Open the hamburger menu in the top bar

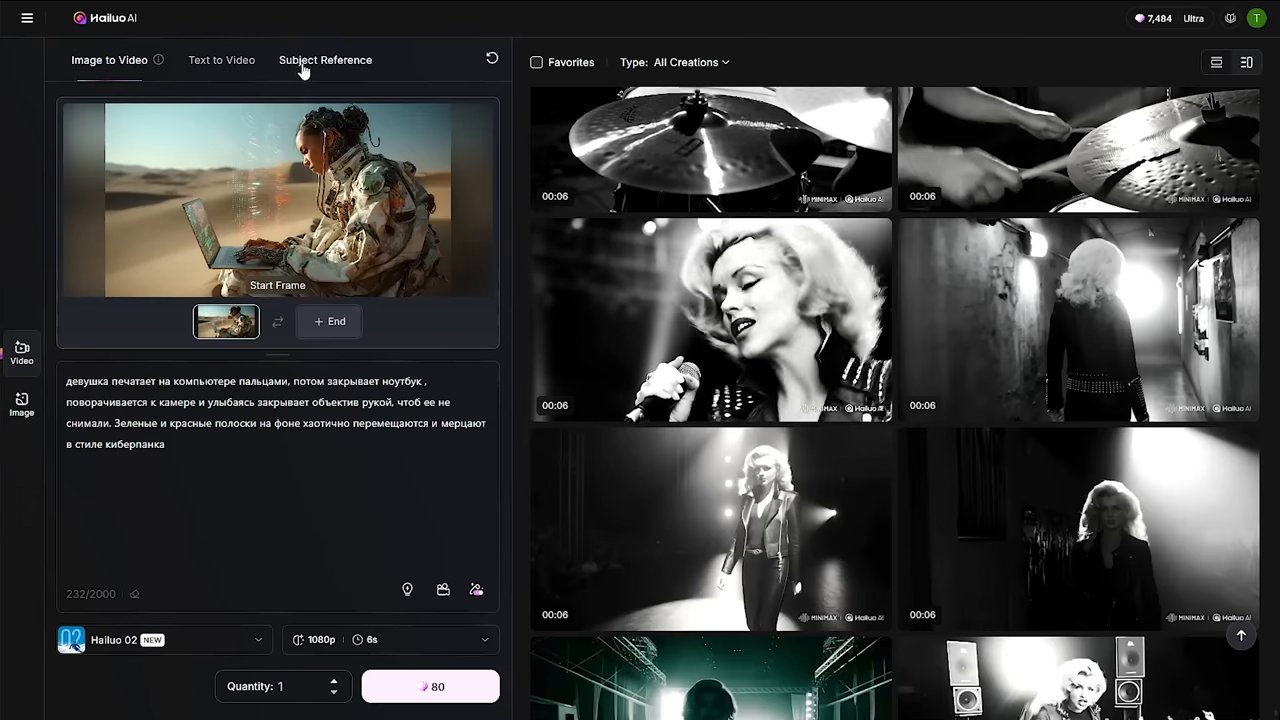click(x=27, y=18)
